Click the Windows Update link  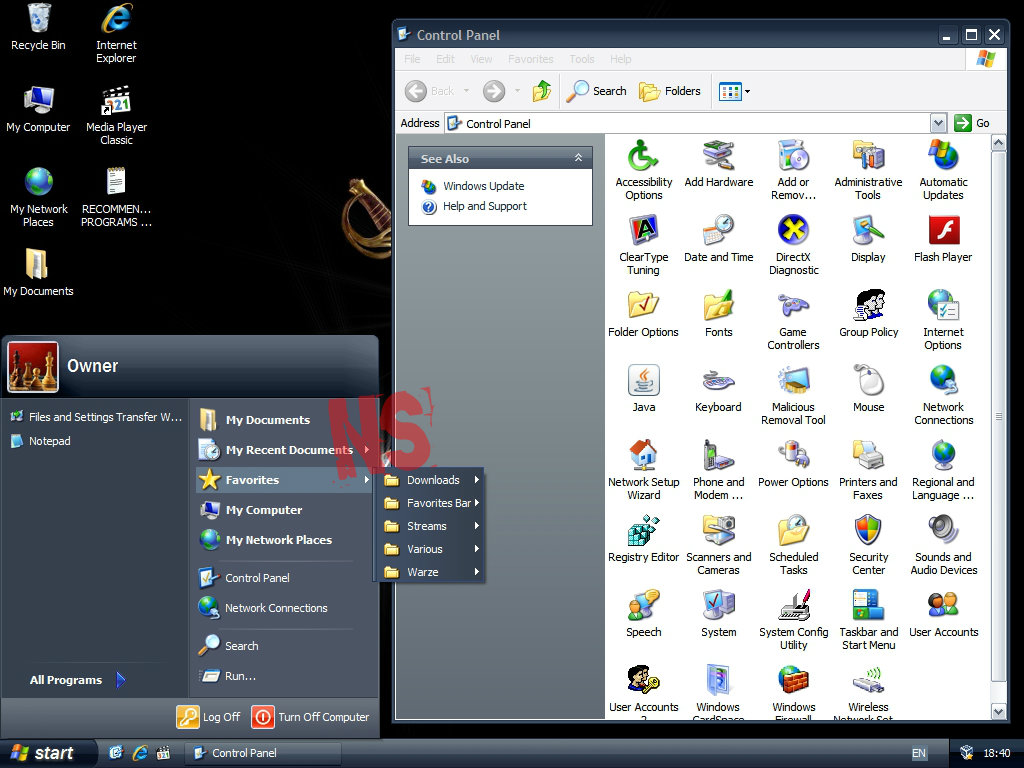pyautogui.click(x=483, y=186)
